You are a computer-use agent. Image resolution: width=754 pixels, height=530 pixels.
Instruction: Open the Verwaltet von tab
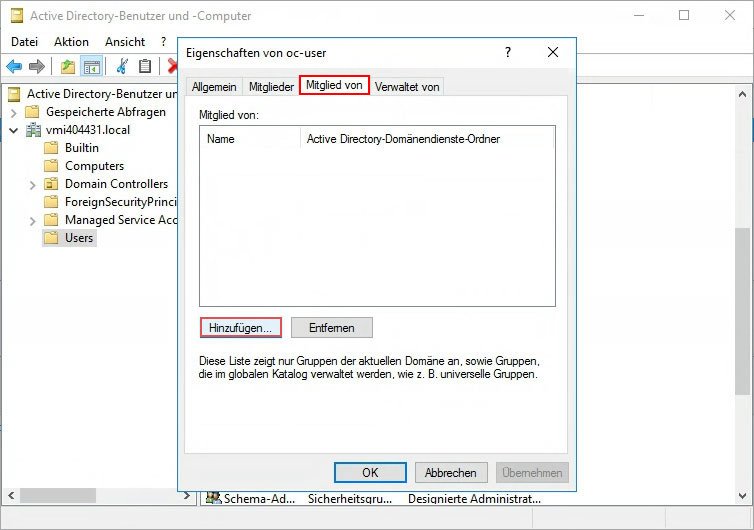407,87
